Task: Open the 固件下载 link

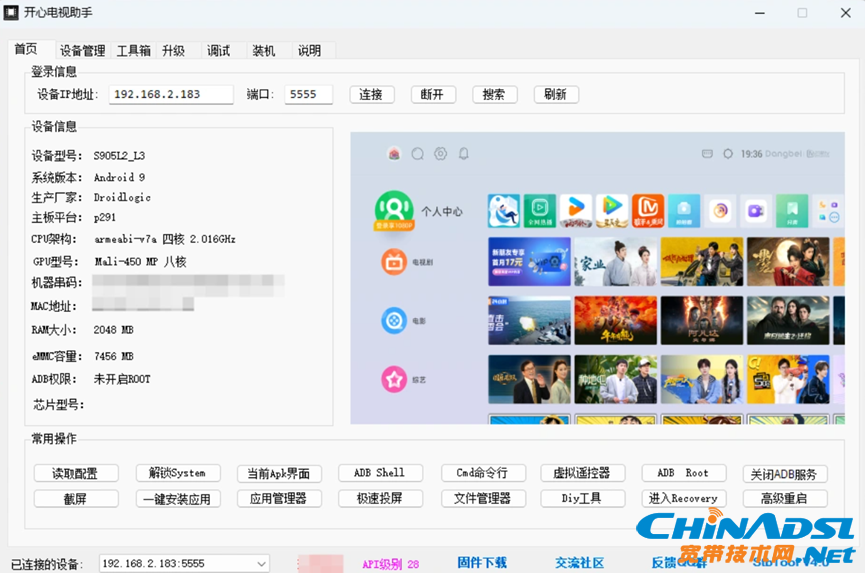Action: 482,563
